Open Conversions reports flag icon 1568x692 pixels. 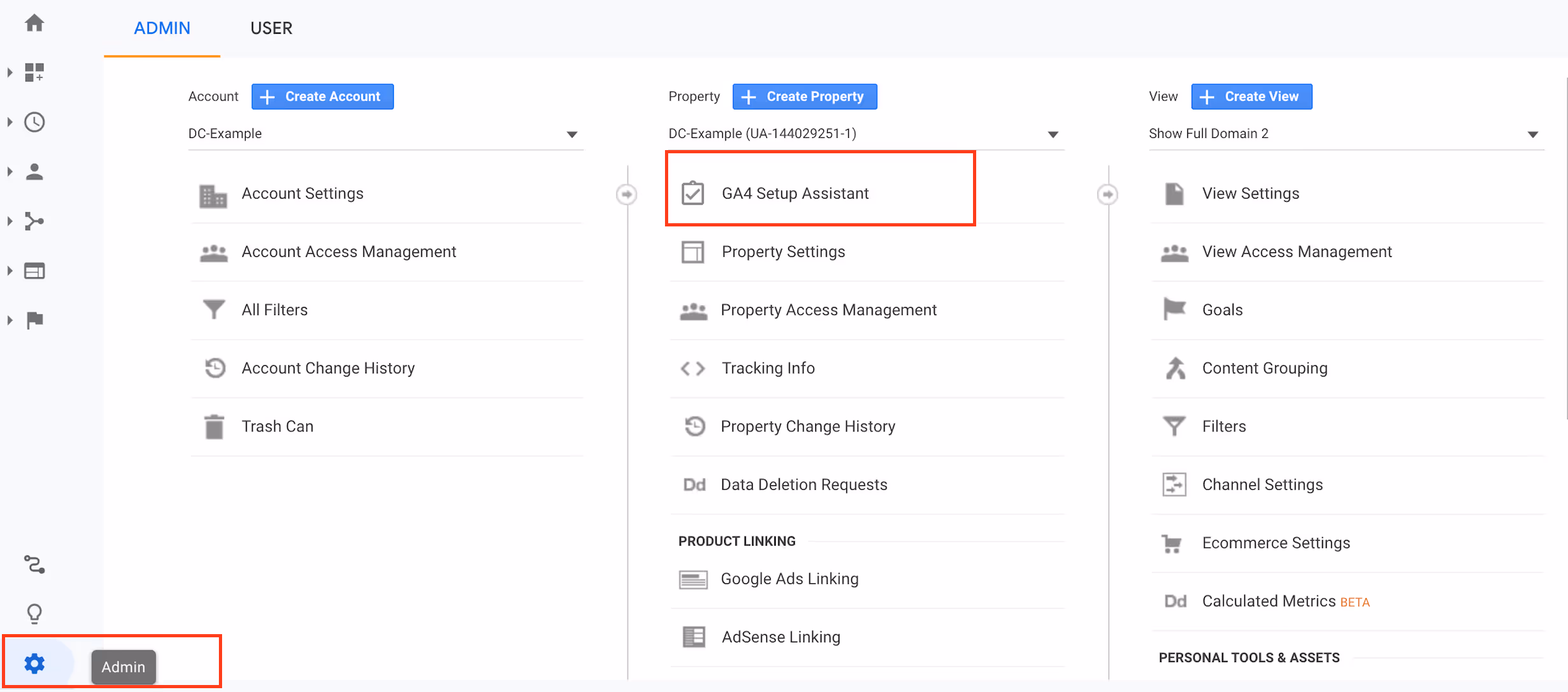pos(34,320)
